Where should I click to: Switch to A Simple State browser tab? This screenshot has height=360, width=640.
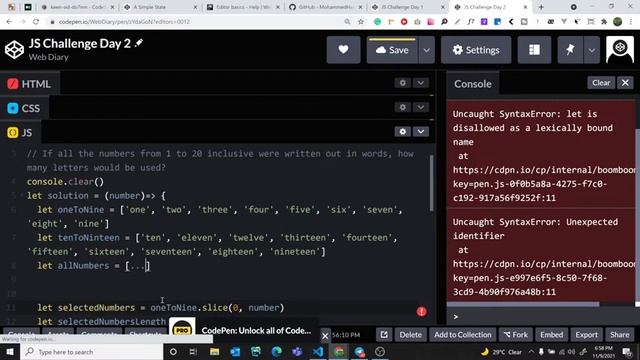pos(161,7)
